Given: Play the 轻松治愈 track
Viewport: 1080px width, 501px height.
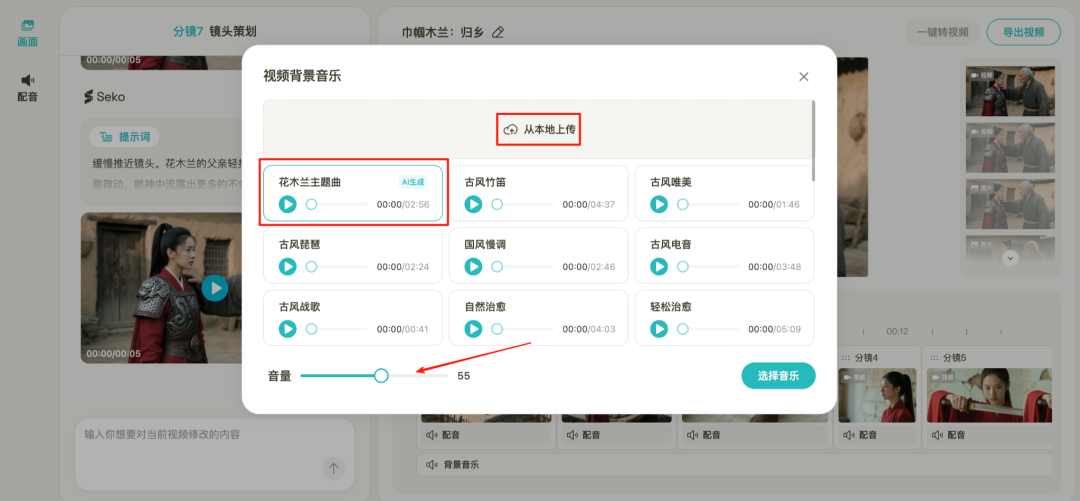Looking at the screenshot, I should [x=659, y=329].
